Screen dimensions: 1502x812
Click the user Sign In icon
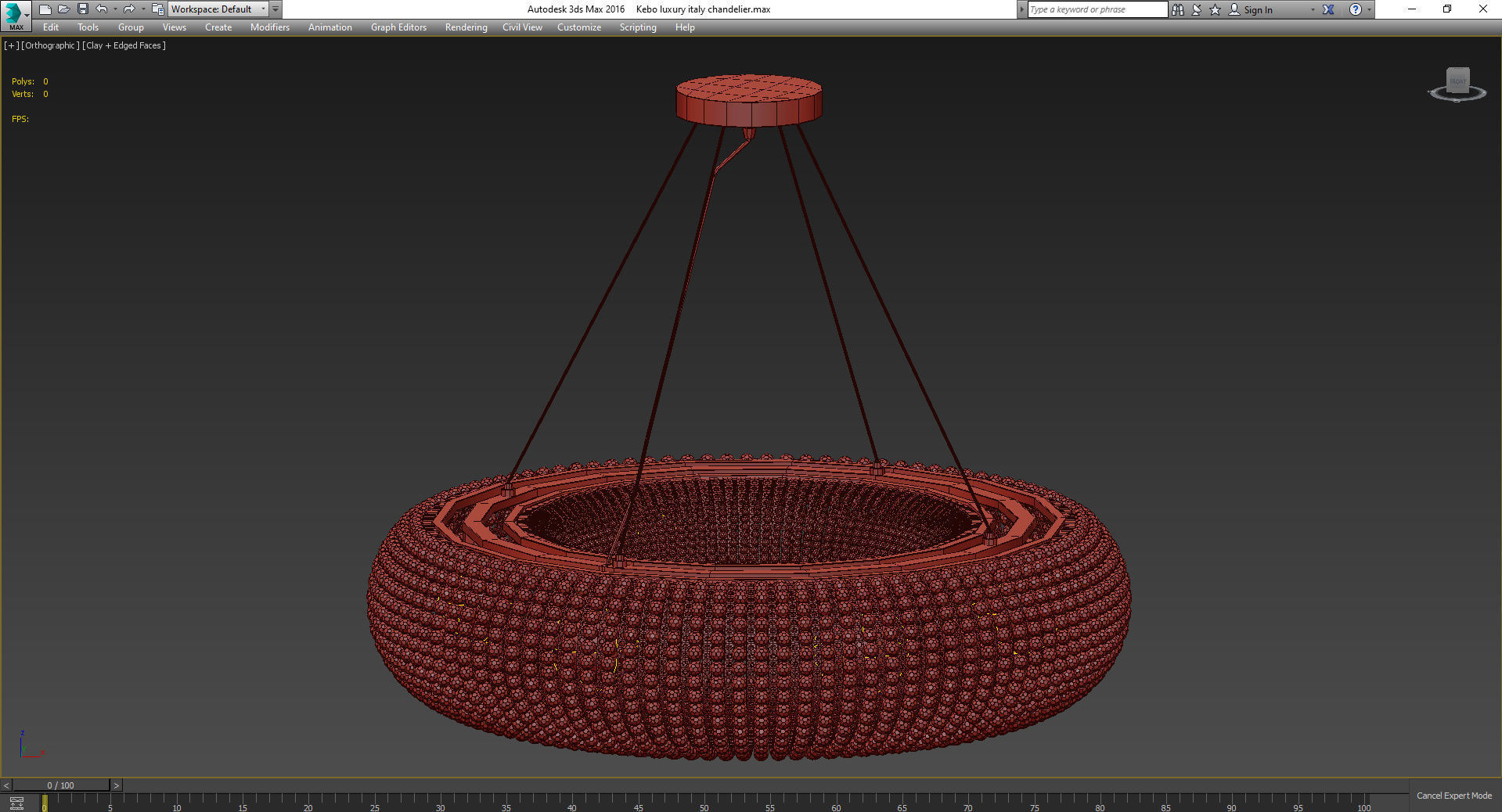[1234, 9]
